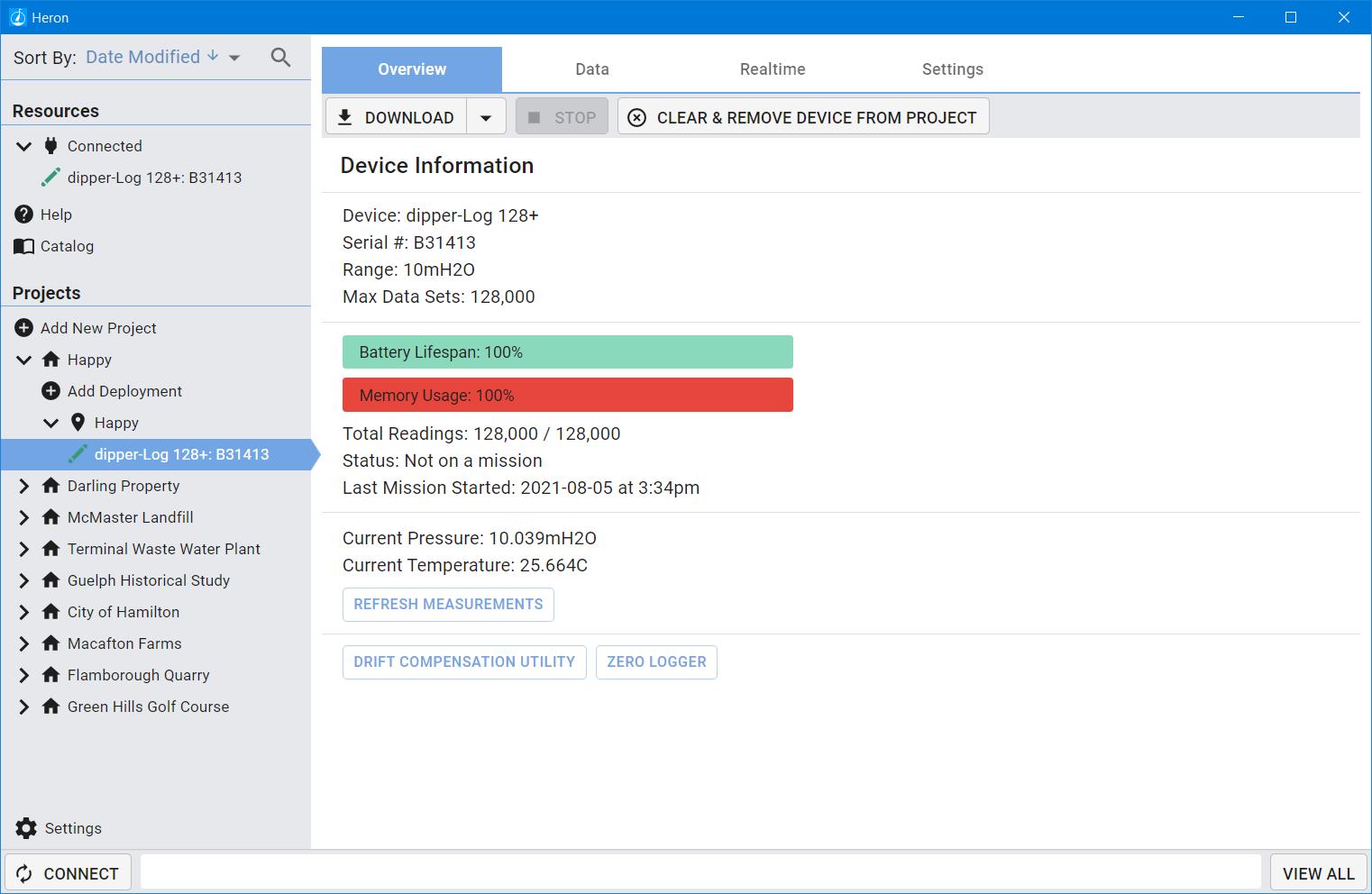Click the City of Hamilton house icon

coord(51,612)
